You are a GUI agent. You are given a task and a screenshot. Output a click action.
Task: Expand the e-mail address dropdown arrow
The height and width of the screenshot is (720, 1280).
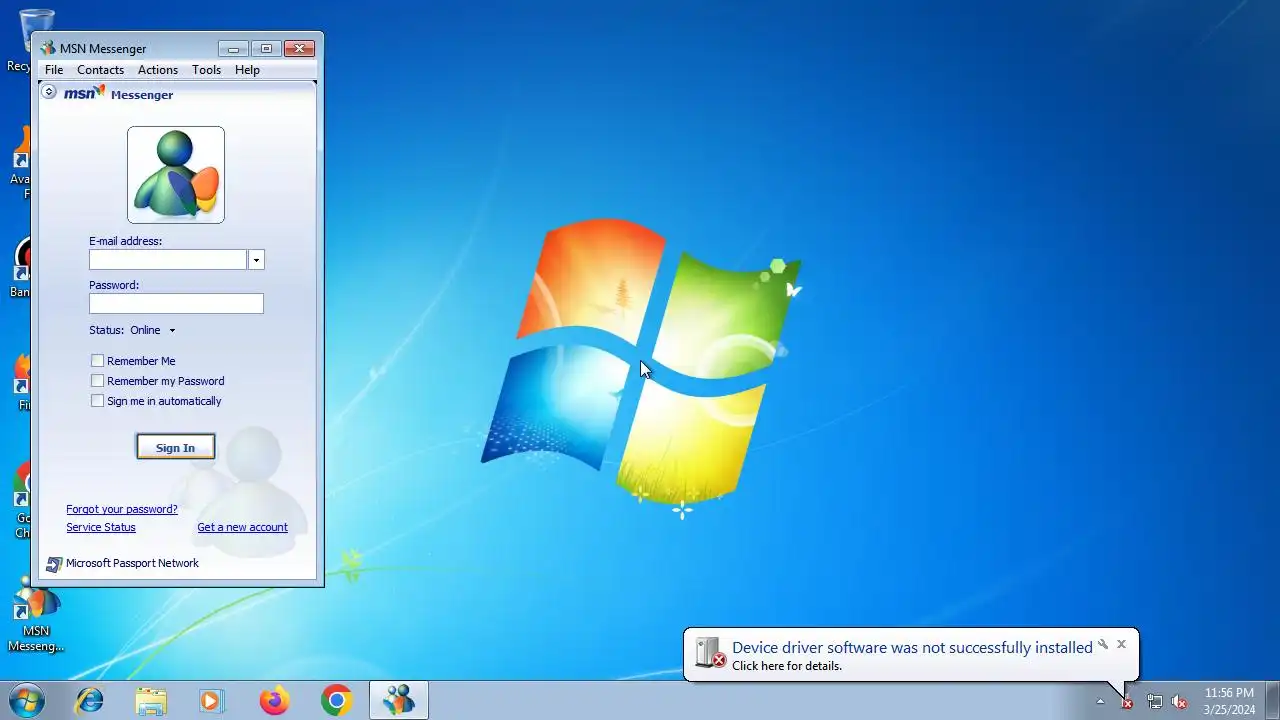(x=256, y=260)
